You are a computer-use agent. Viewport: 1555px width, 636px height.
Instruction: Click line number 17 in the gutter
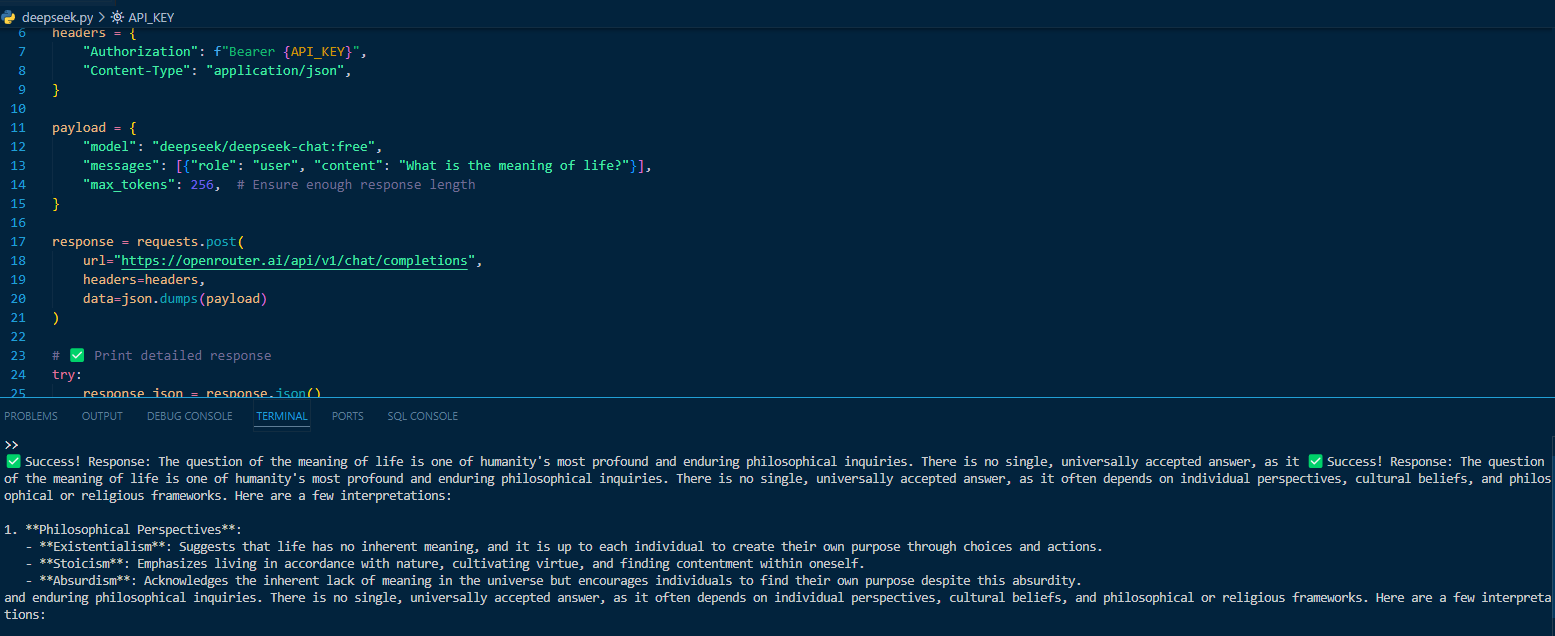18,242
